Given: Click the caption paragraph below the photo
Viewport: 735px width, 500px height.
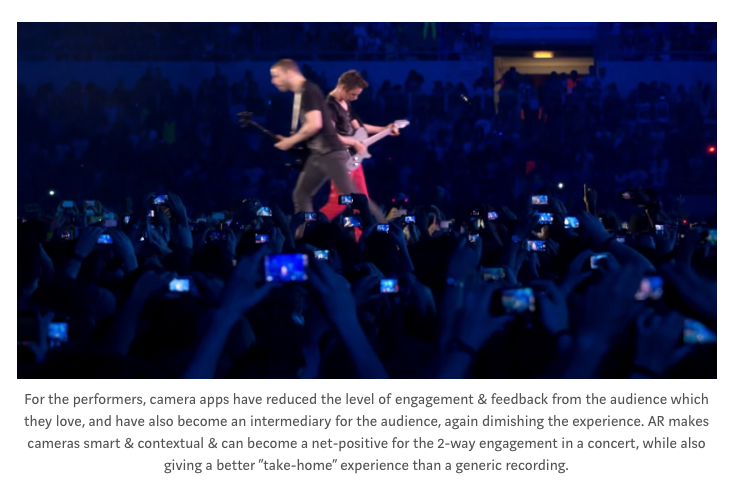Looking at the screenshot, I should (367, 432).
